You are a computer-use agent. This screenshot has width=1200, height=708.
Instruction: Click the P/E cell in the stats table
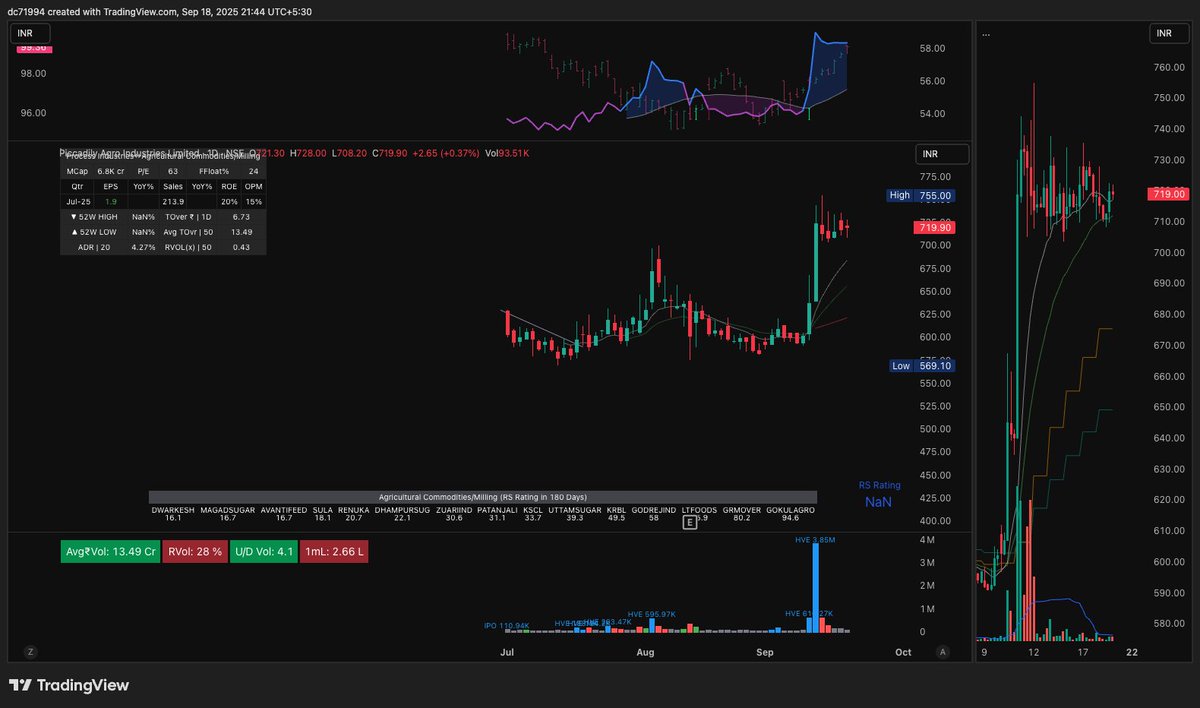[143, 172]
